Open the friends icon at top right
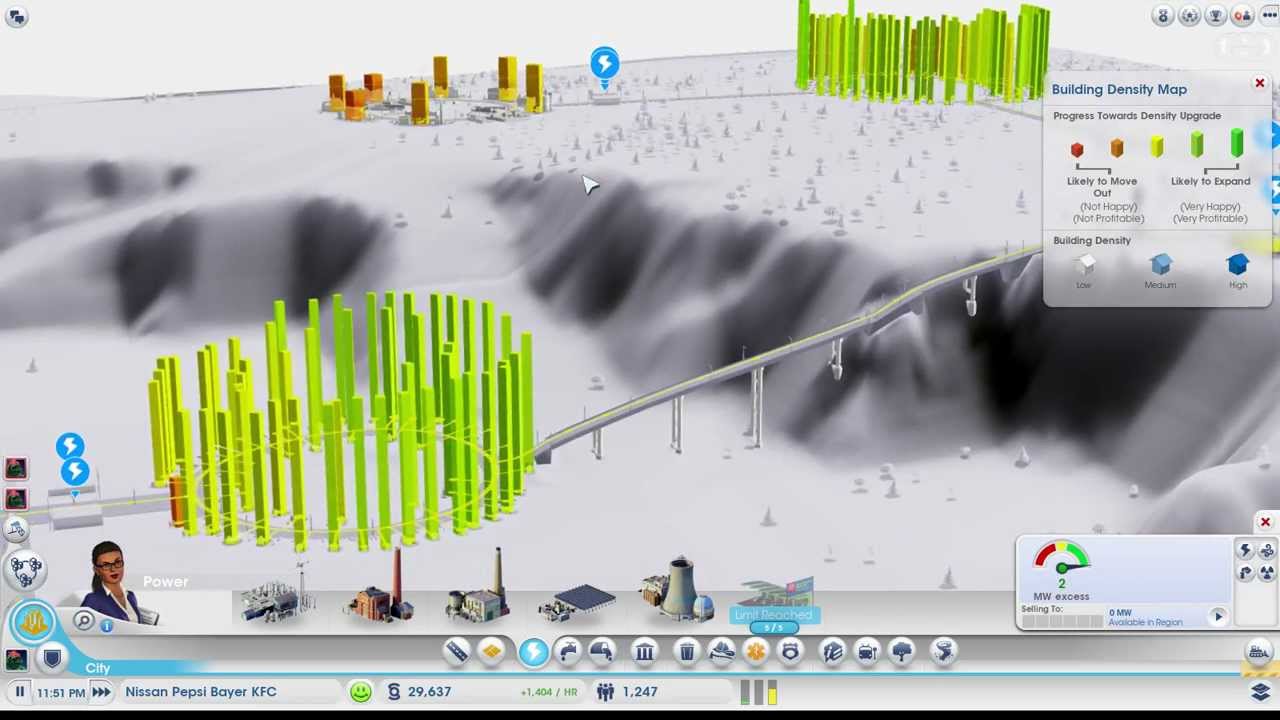This screenshot has height=720, width=1280. [x=1241, y=16]
